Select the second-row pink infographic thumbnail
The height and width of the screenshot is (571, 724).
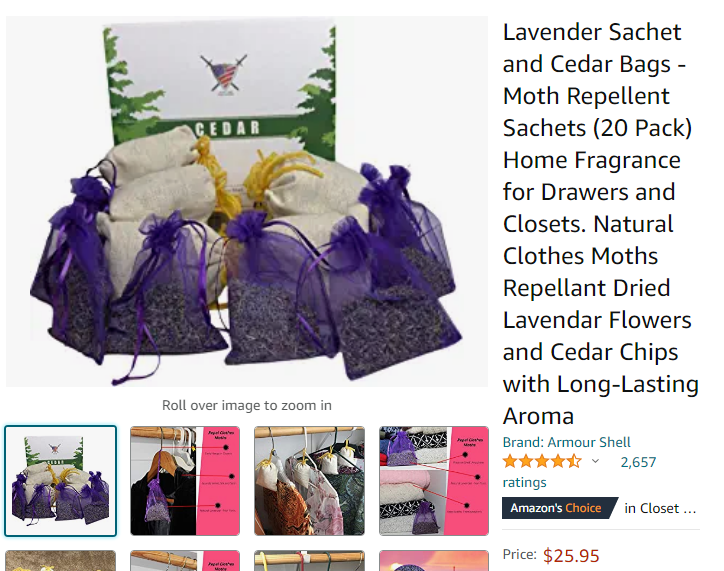(185, 560)
